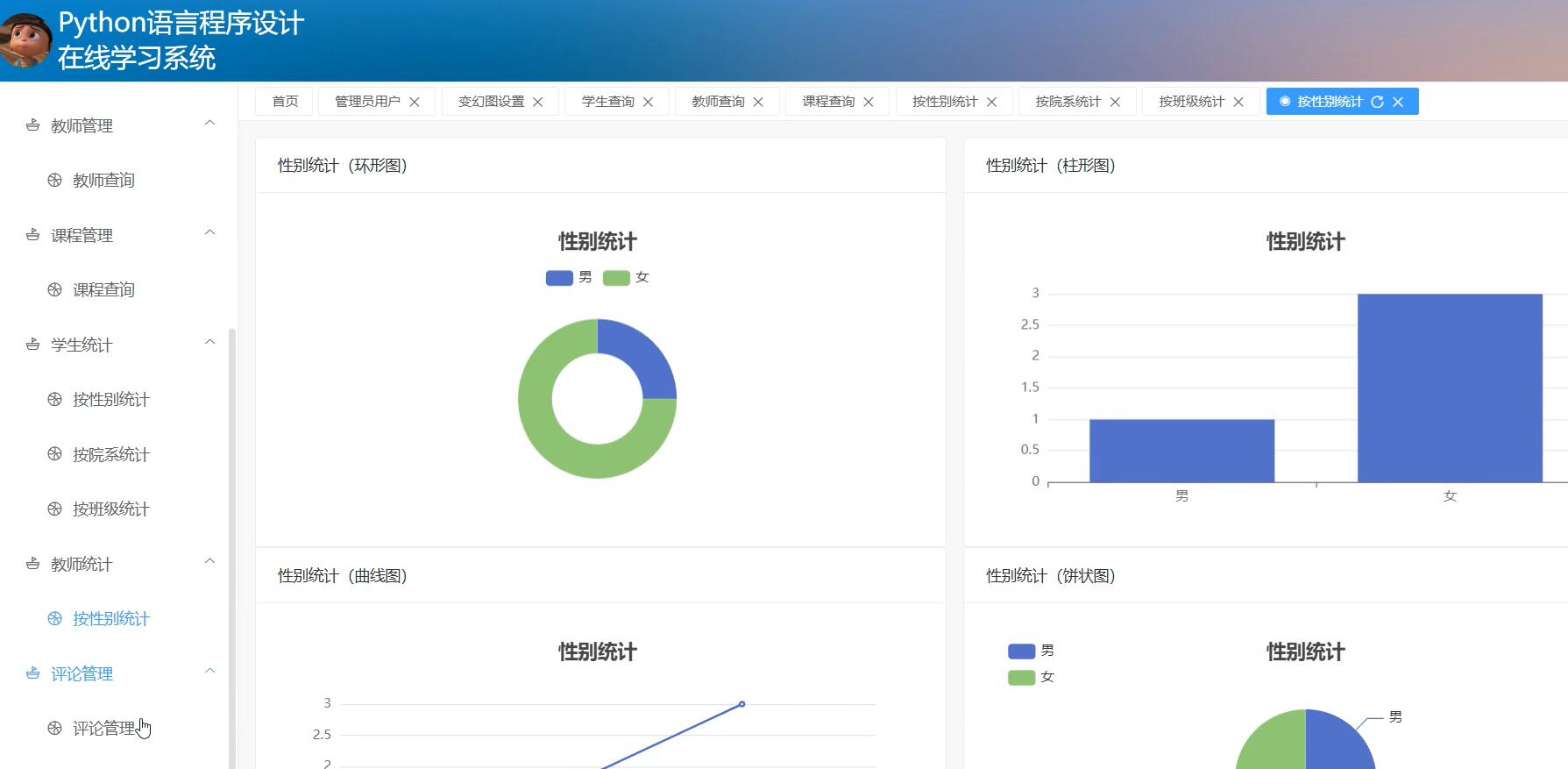
Task: Open 课程查询 in the sidebar
Action: coord(103,289)
